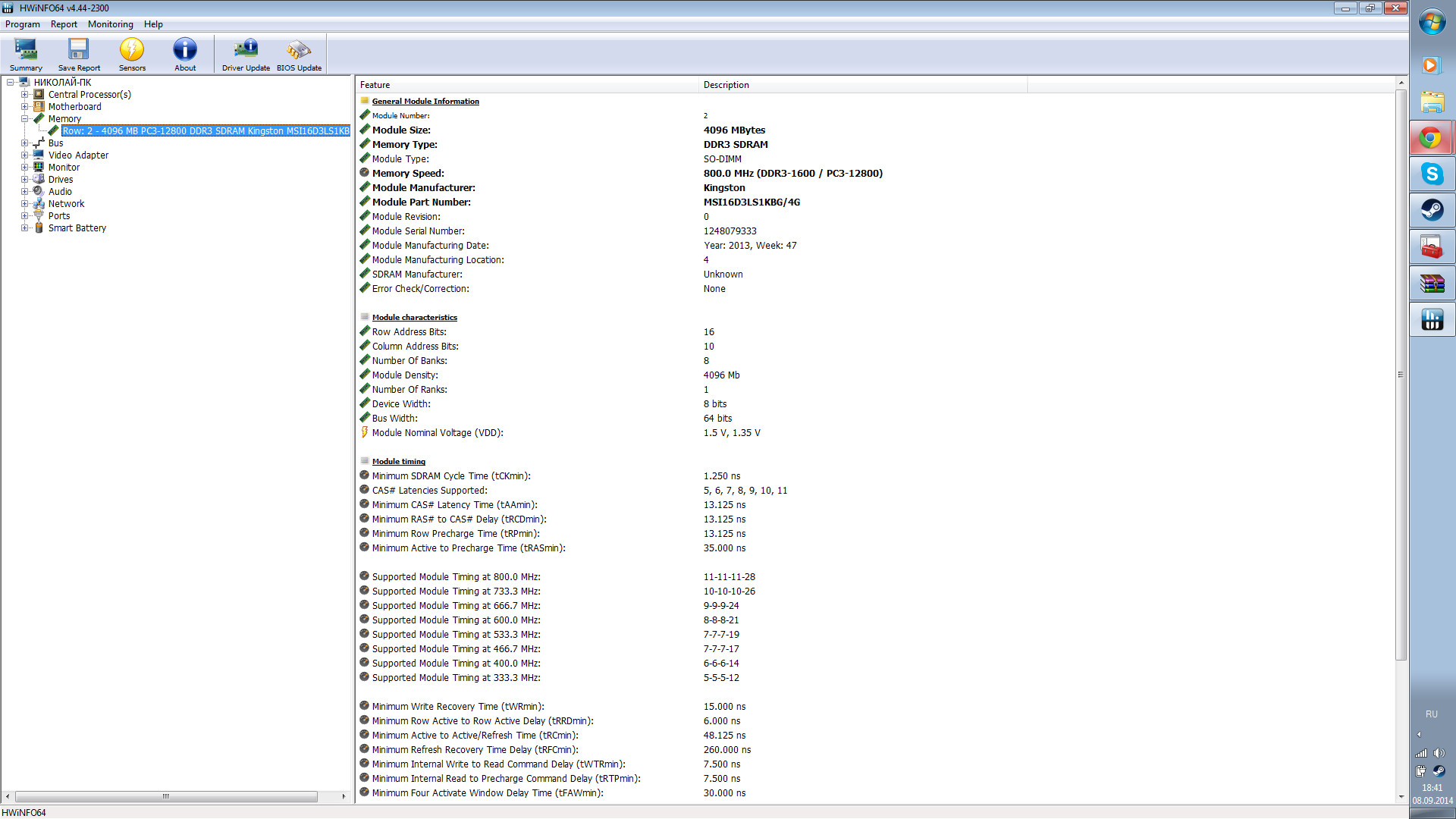Launch the BIOS Update tool
This screenshot has height=819, width=1456.
(299, 54)
